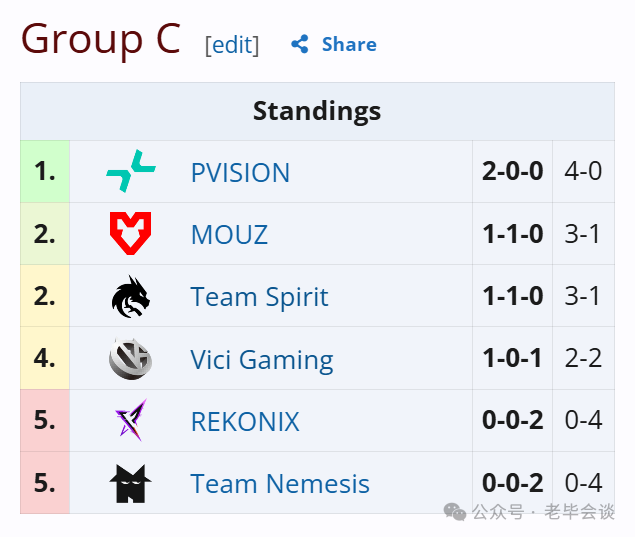
Task: Click the share icon next to Share
Action: 300,44
